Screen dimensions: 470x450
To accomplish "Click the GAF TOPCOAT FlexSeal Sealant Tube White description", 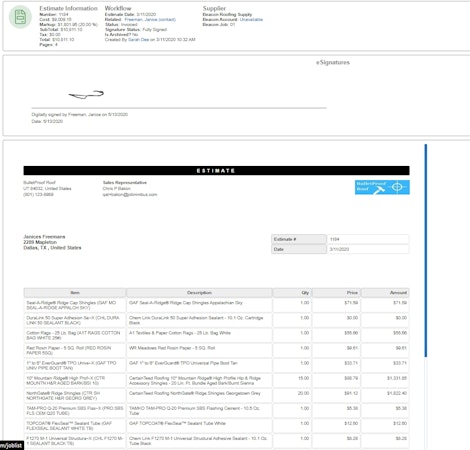I will [x=177, y=423].
